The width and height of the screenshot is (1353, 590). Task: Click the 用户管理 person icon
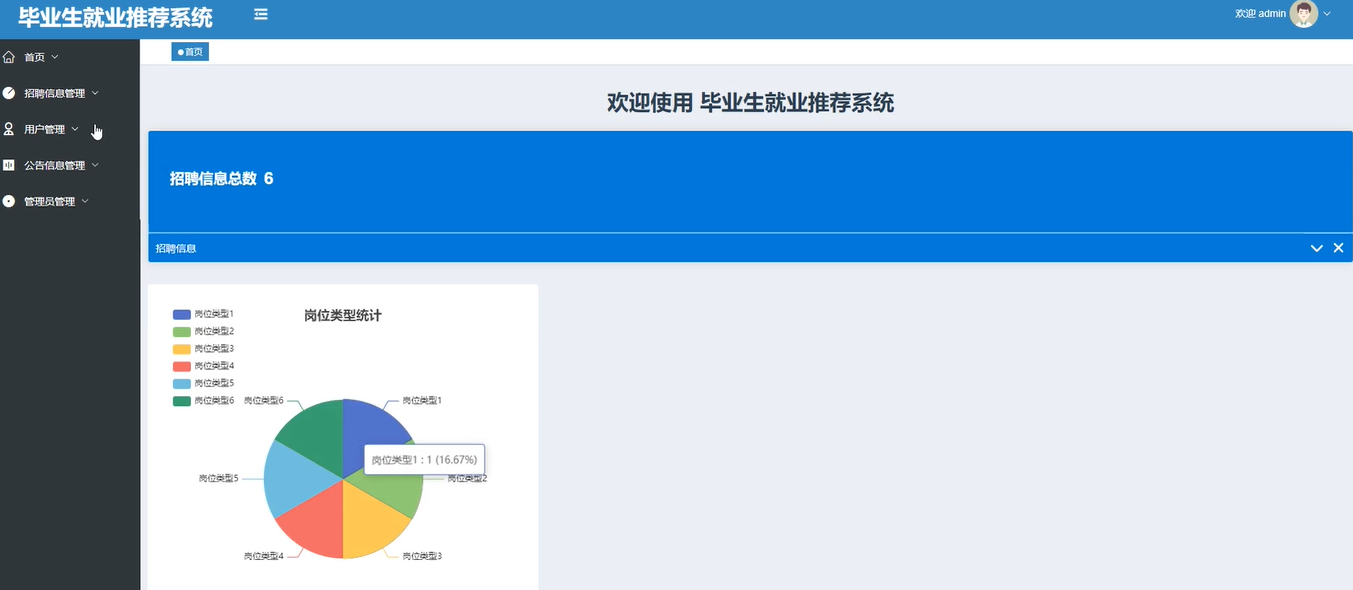9,129
